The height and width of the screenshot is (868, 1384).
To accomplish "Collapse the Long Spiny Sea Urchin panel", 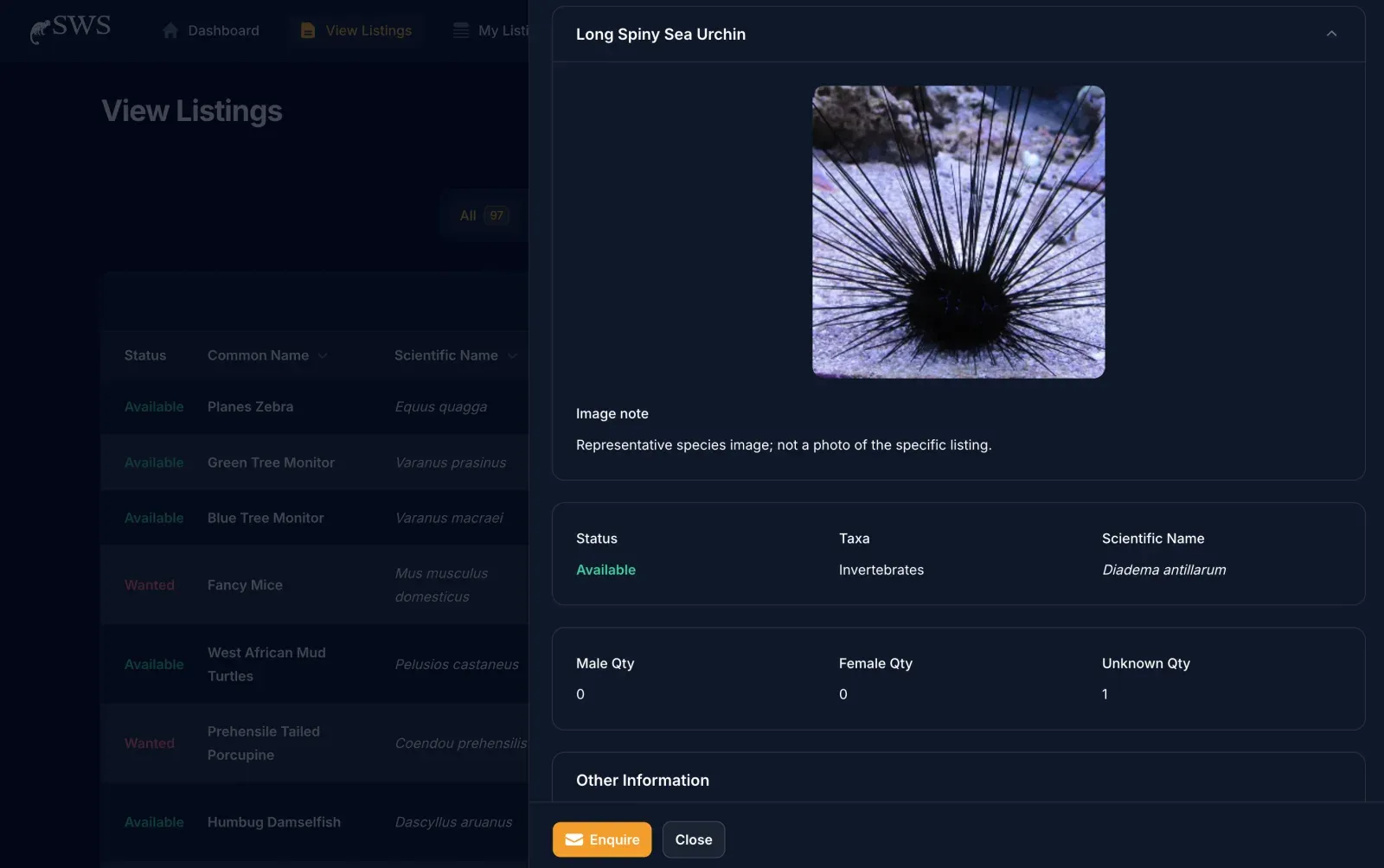I will tap(1331, 34).
